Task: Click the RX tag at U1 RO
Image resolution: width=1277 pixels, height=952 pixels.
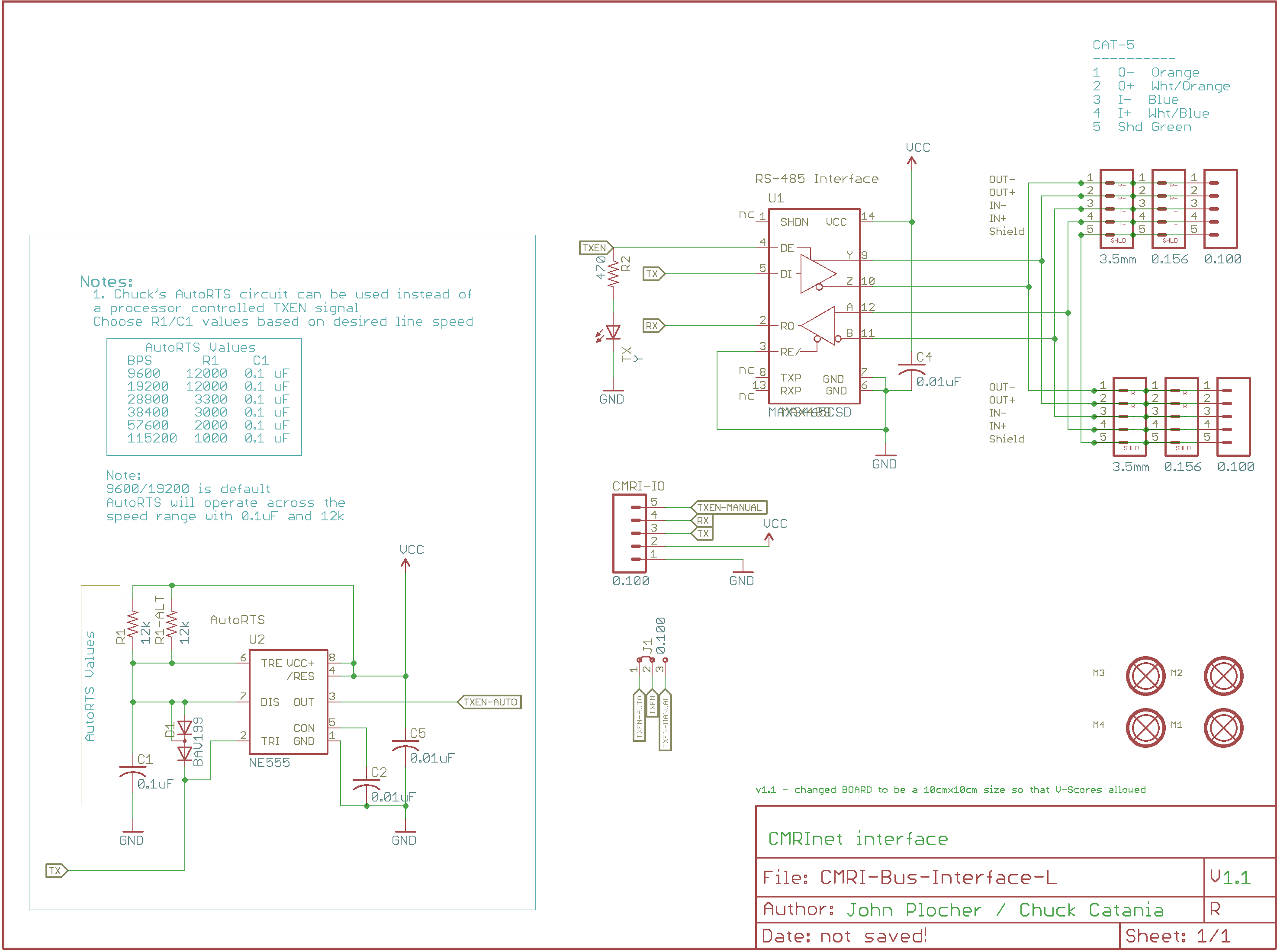Action: (654, 326)
